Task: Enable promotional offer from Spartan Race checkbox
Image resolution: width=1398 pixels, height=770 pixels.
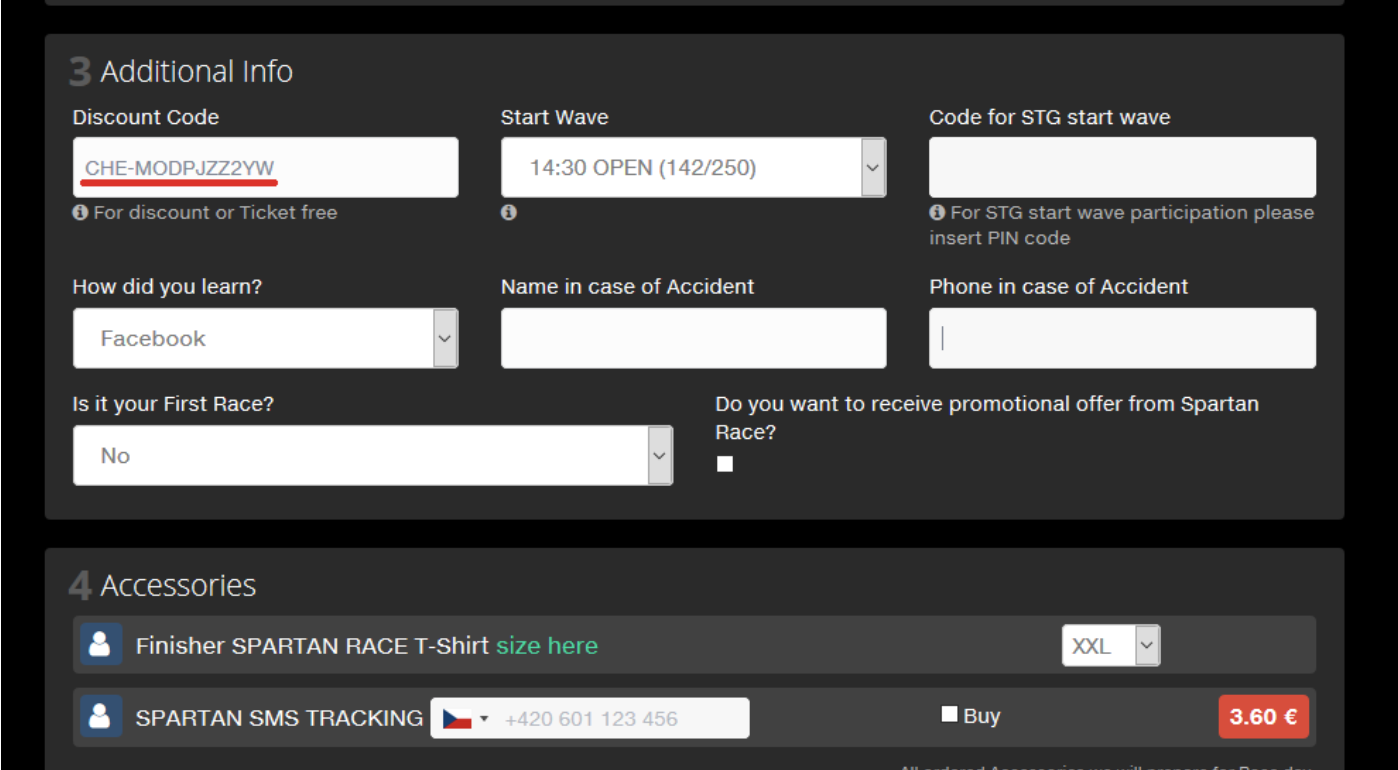Action: [x=725, y=464]
